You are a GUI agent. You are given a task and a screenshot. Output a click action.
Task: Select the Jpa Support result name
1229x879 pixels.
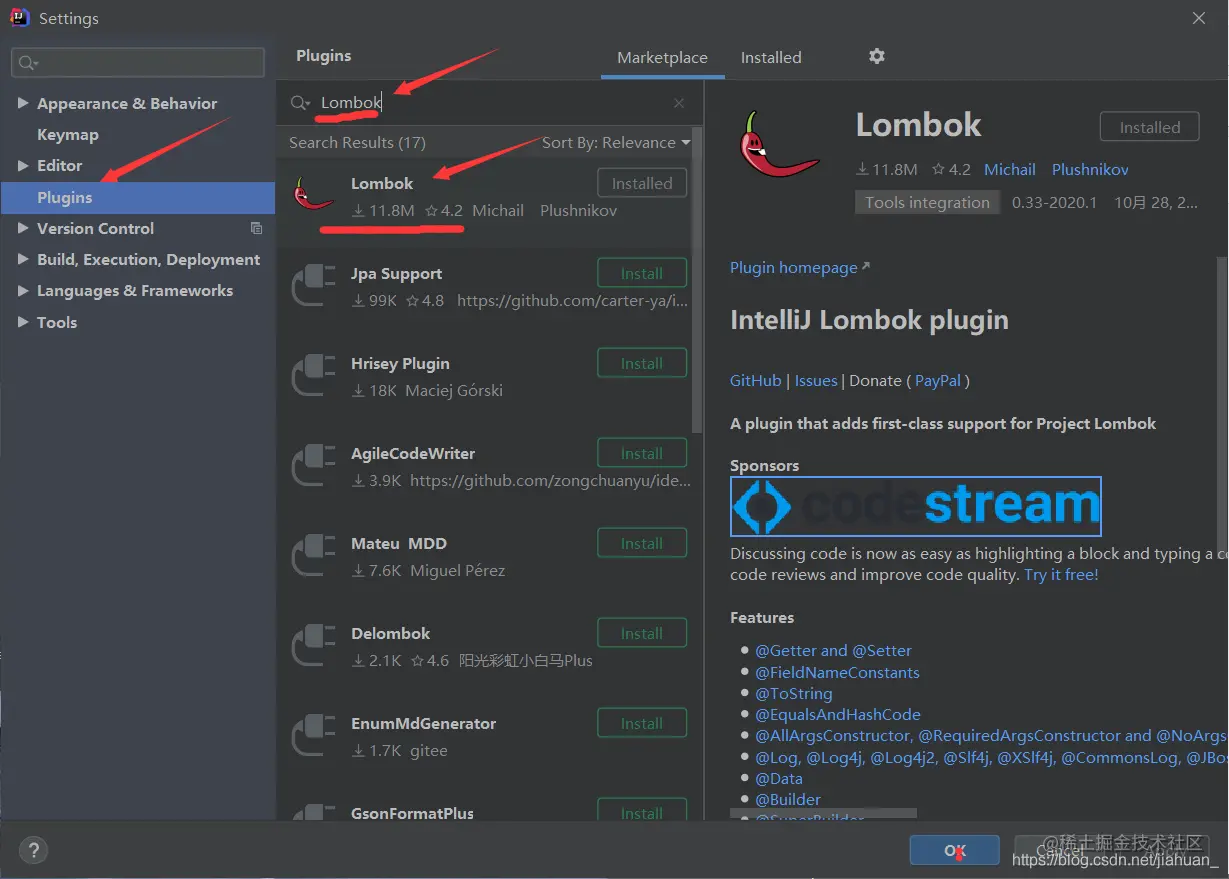coord(396,273)
